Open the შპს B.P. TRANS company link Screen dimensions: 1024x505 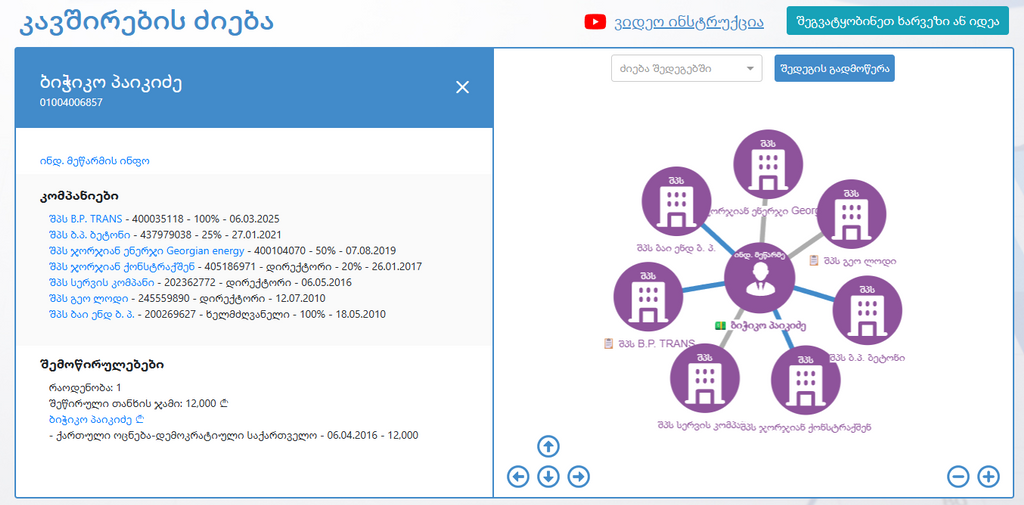[85, 219]
